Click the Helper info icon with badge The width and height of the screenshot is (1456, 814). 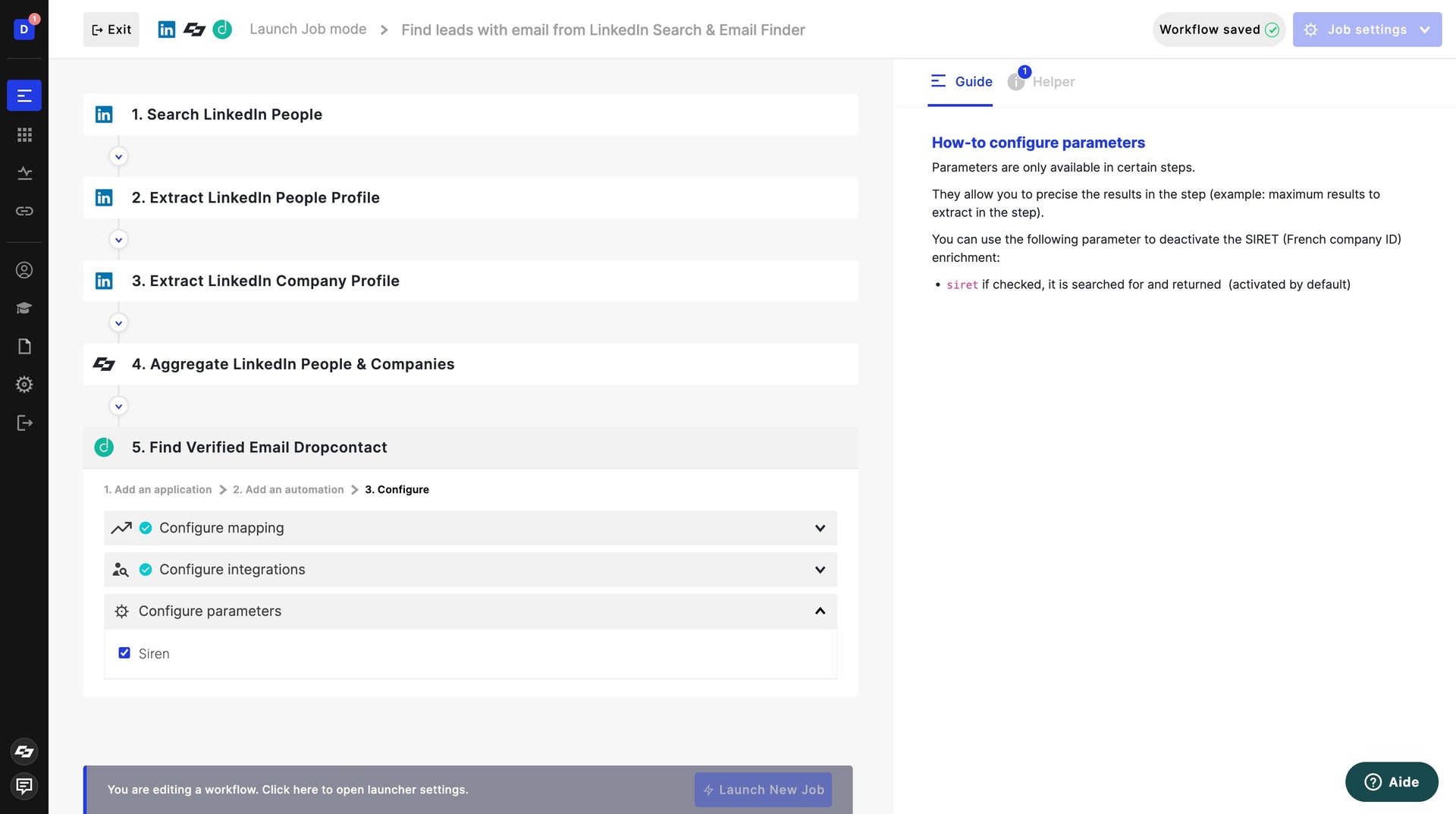tap(1016, 81)
